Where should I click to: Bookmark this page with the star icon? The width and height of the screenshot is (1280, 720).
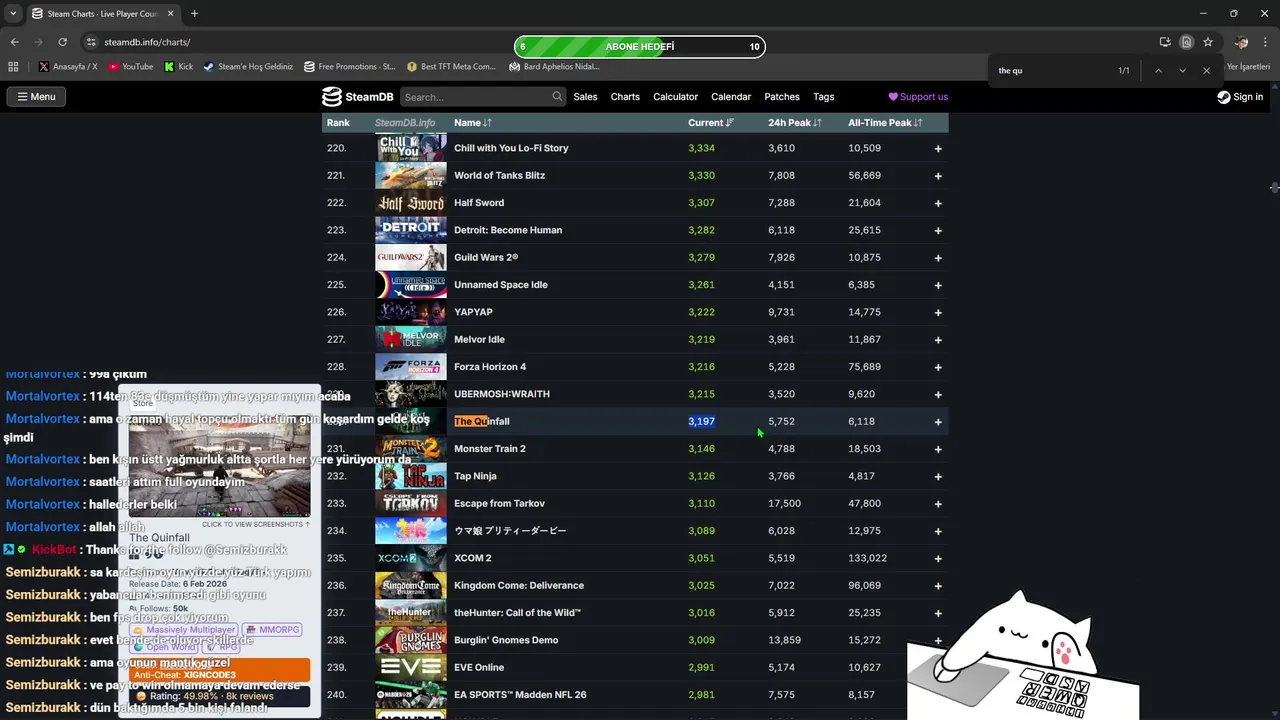(x=1208, y=42)
